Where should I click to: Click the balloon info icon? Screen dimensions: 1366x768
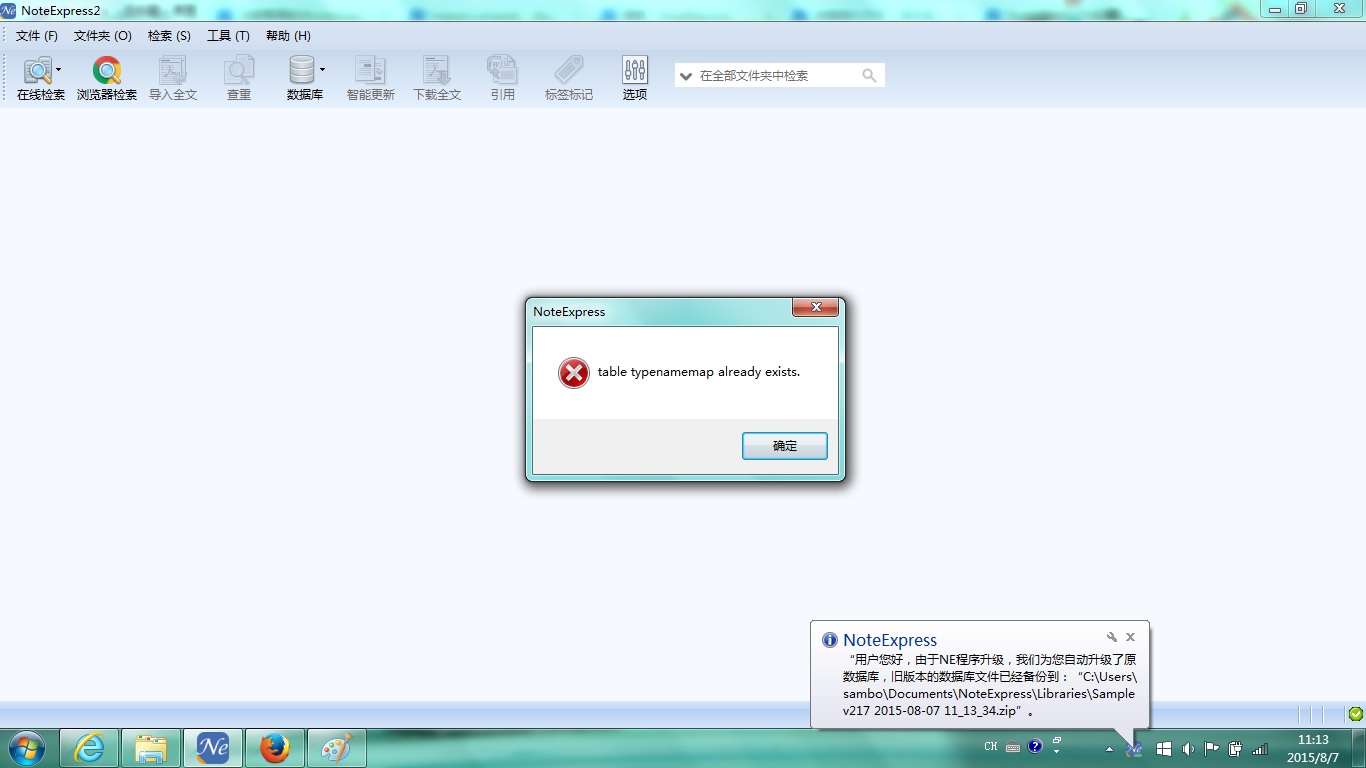coord(829,640)
